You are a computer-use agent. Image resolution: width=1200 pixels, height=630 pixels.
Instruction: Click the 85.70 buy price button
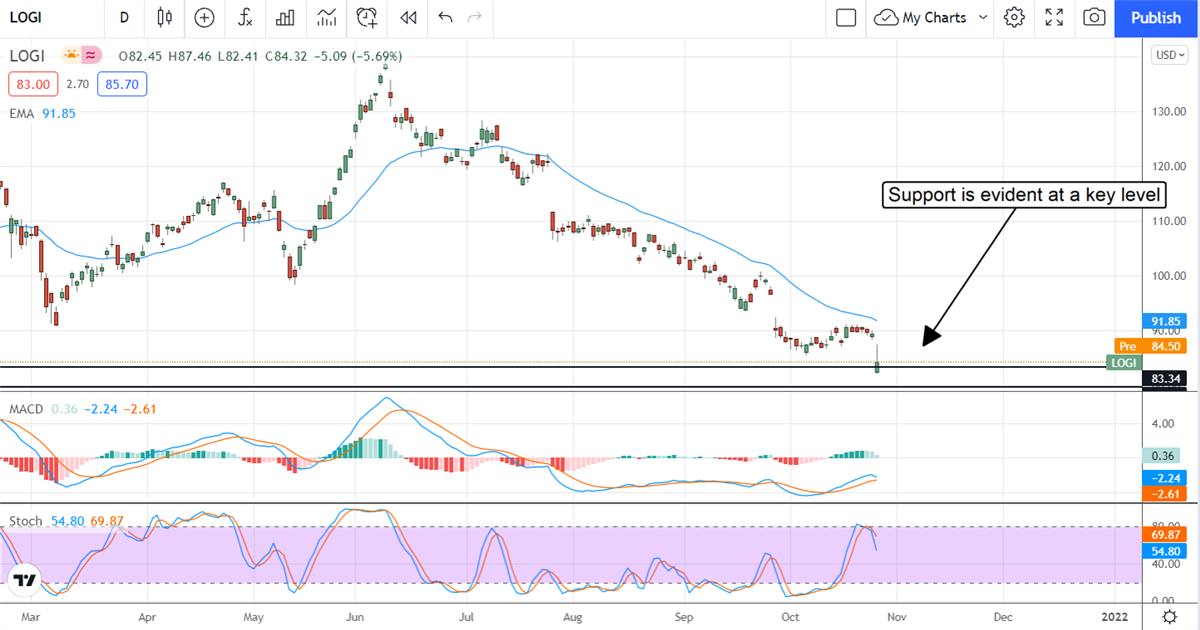point(122,84)
